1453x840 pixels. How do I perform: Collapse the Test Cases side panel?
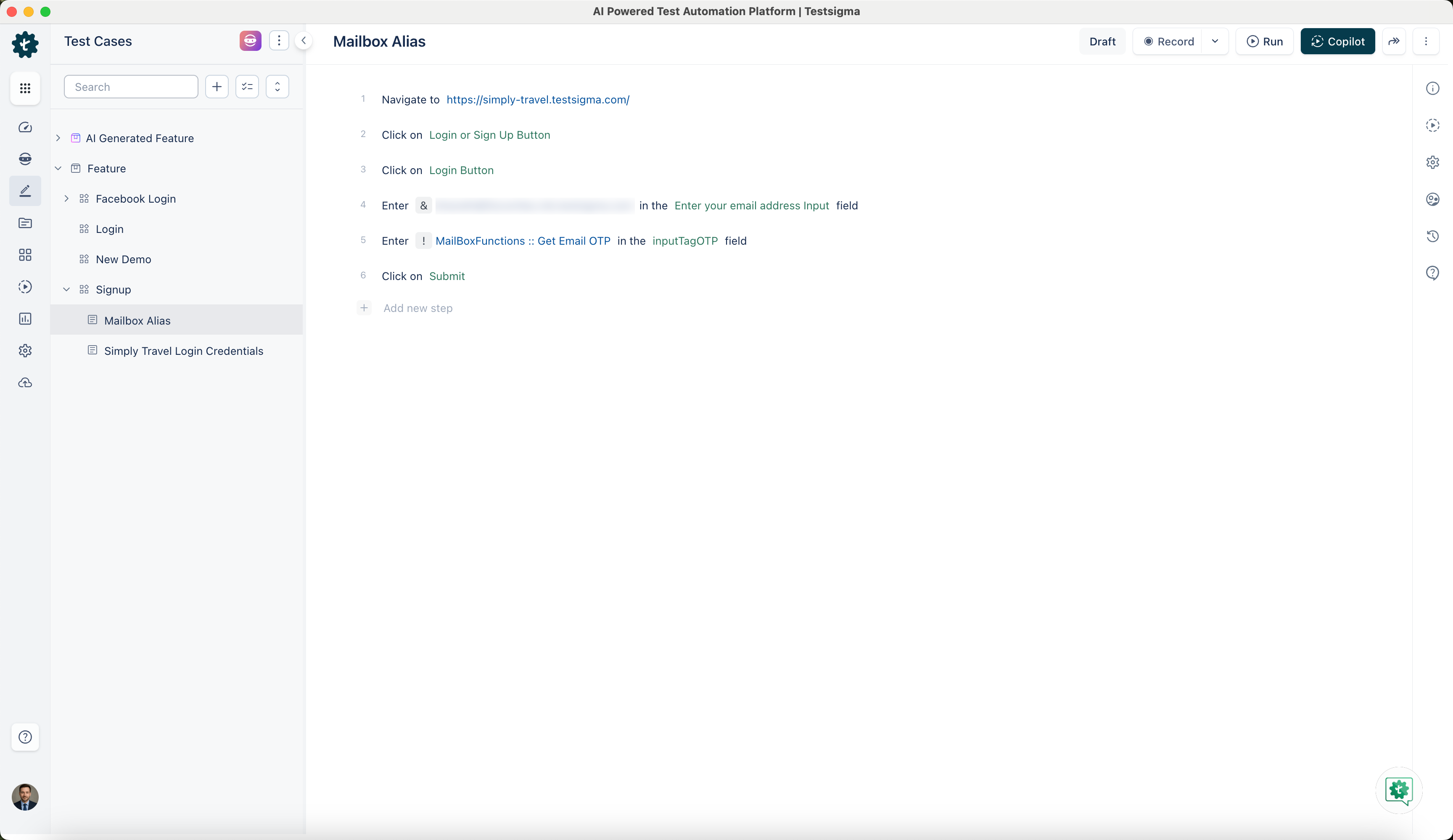(x=303, y=41)
